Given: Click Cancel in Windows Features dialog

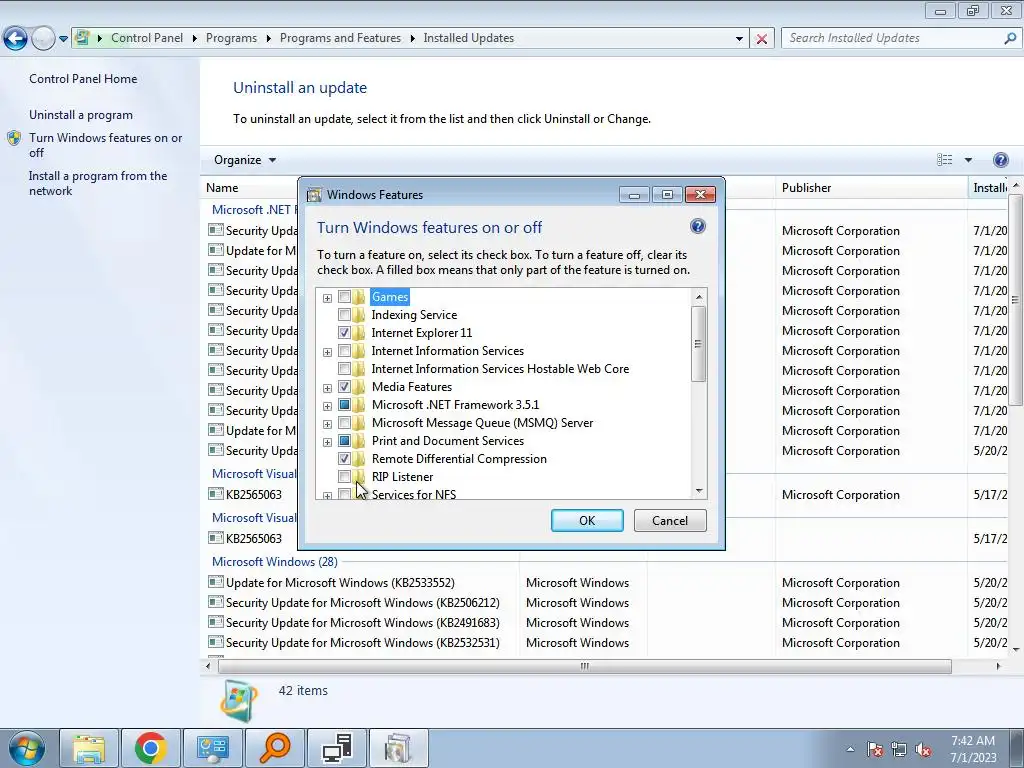Looking at the screenshot, I should pyautogui.click(x=670, y=520).
